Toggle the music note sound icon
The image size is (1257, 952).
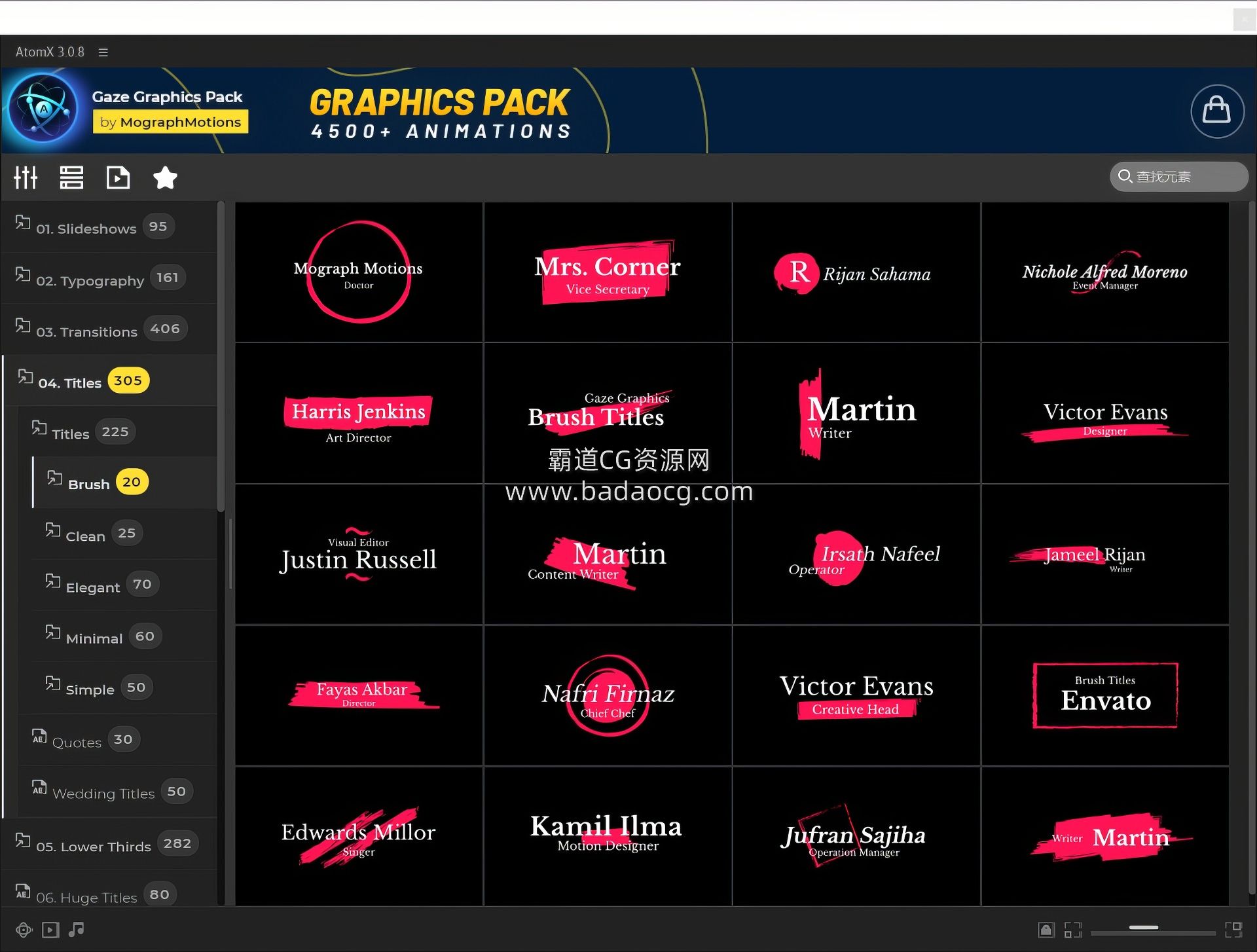point(77,929)
